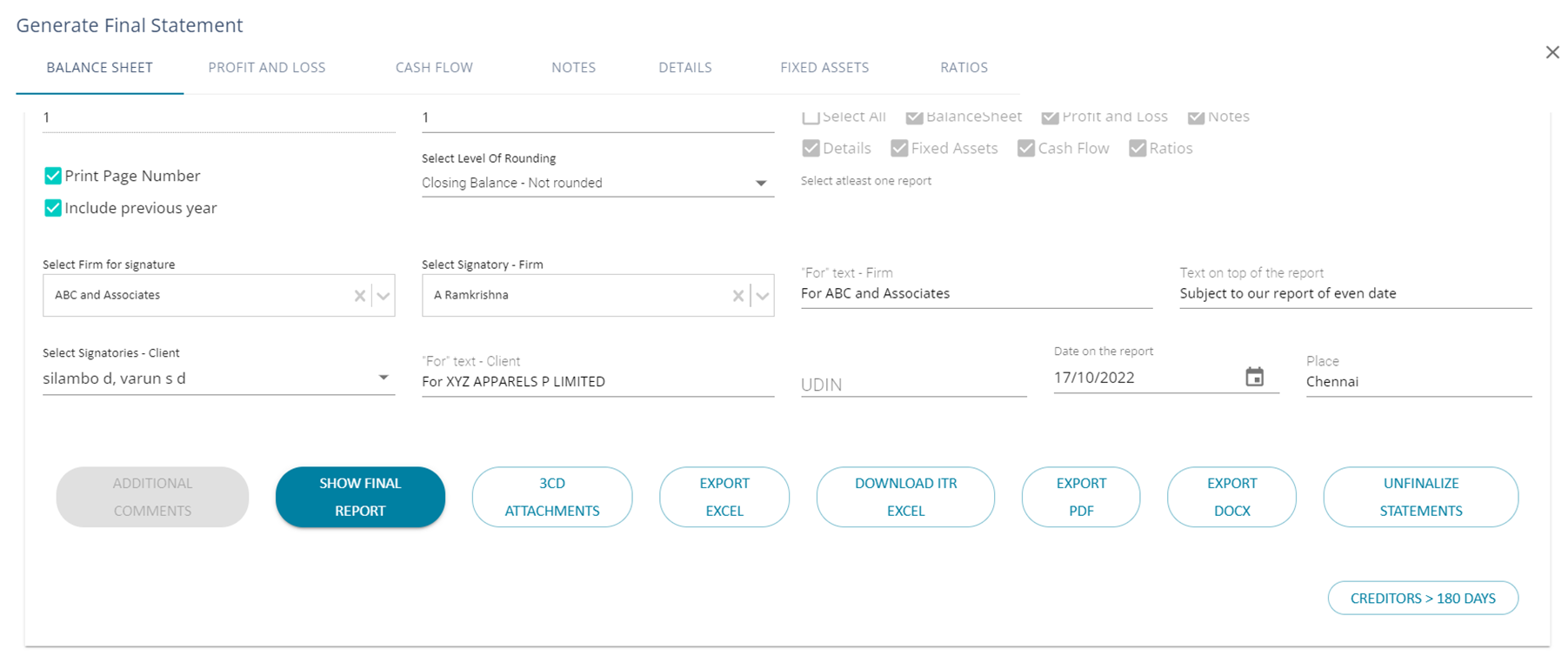Uncheck Include previous year
Screen dimensions: 1568x663
point(53,208)
